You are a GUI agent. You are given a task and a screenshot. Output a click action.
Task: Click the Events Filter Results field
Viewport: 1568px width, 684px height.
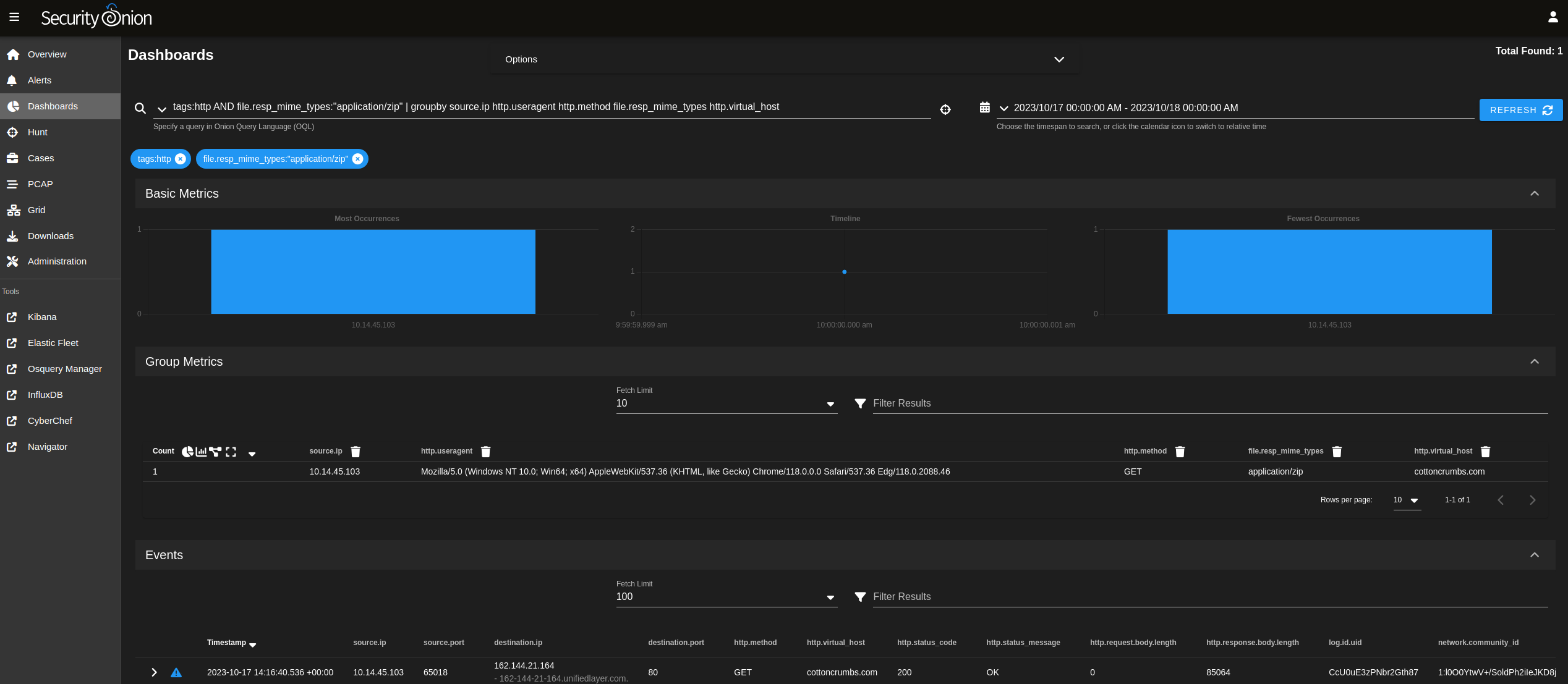1209,597
